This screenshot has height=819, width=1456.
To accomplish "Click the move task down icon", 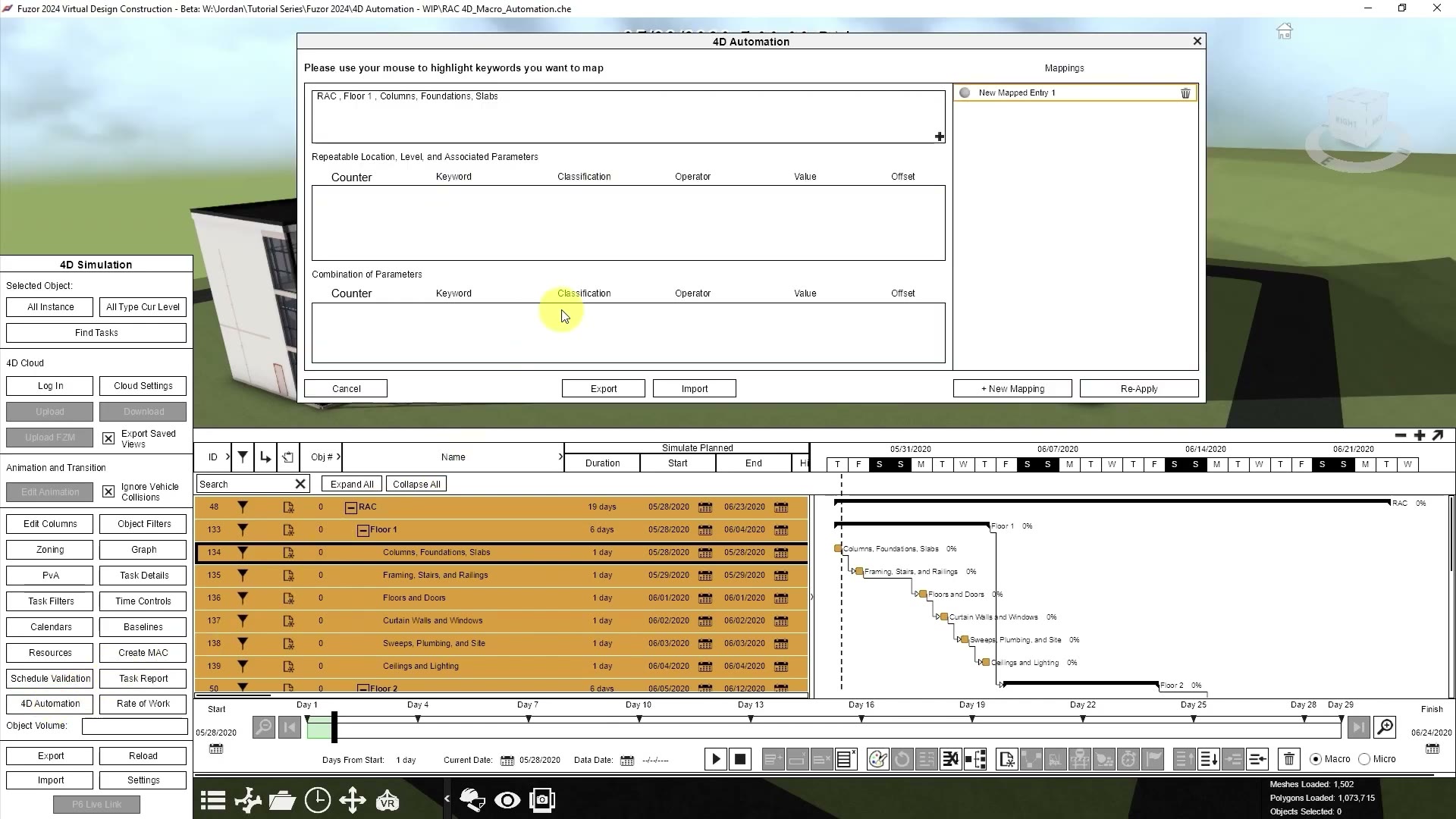I will coord(1209,759).
